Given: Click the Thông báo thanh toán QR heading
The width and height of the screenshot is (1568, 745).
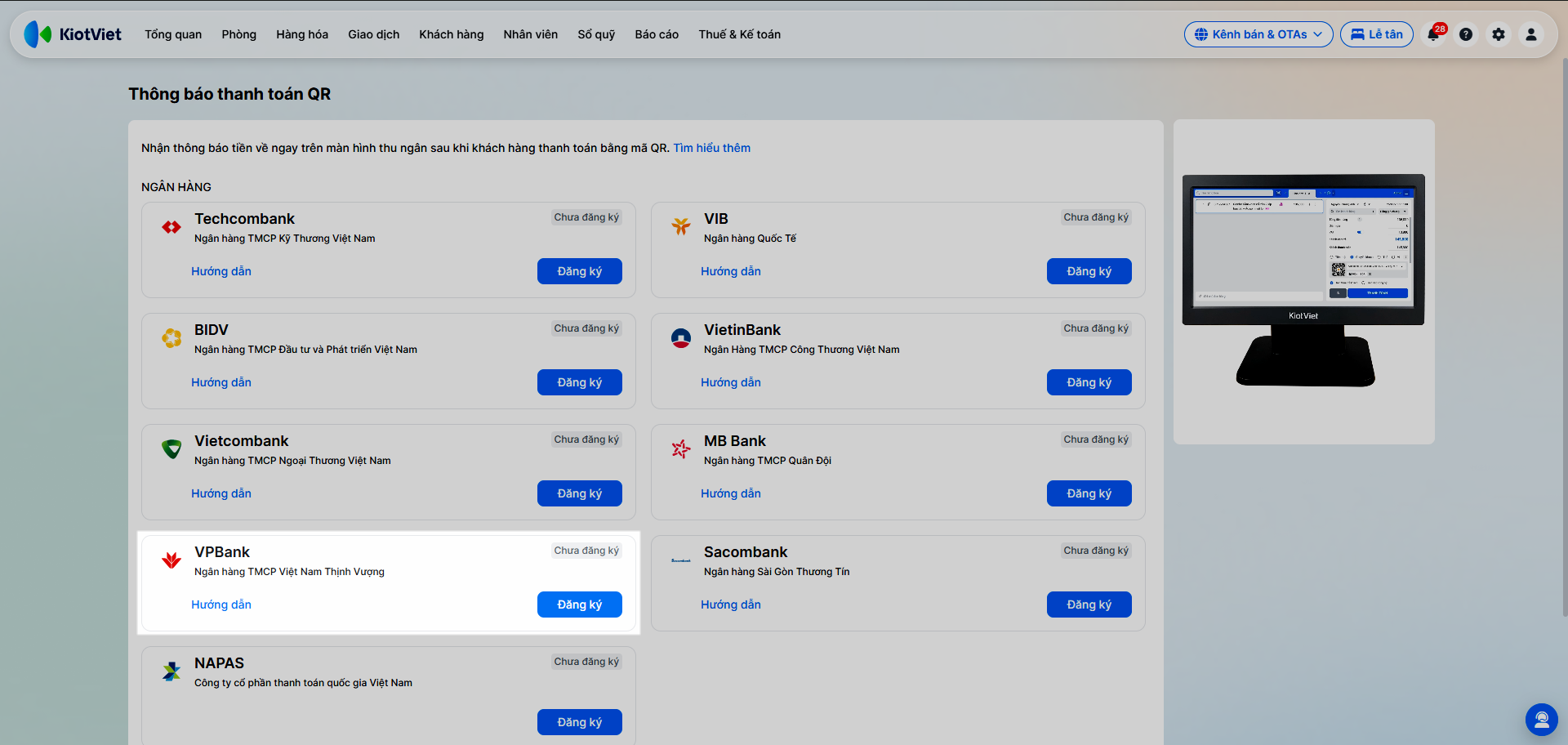Looking at the screenshot, I should (229, 94).
